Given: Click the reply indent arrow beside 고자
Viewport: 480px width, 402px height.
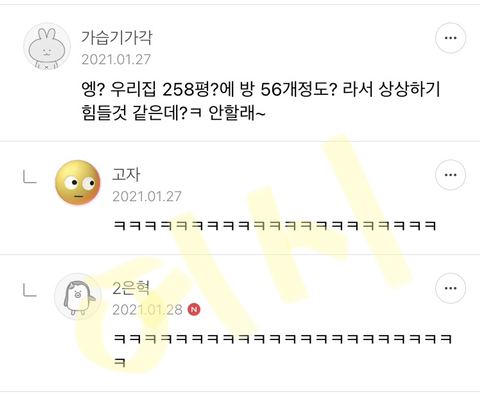Looking at the screenshot, I should (x=29, y=177).
